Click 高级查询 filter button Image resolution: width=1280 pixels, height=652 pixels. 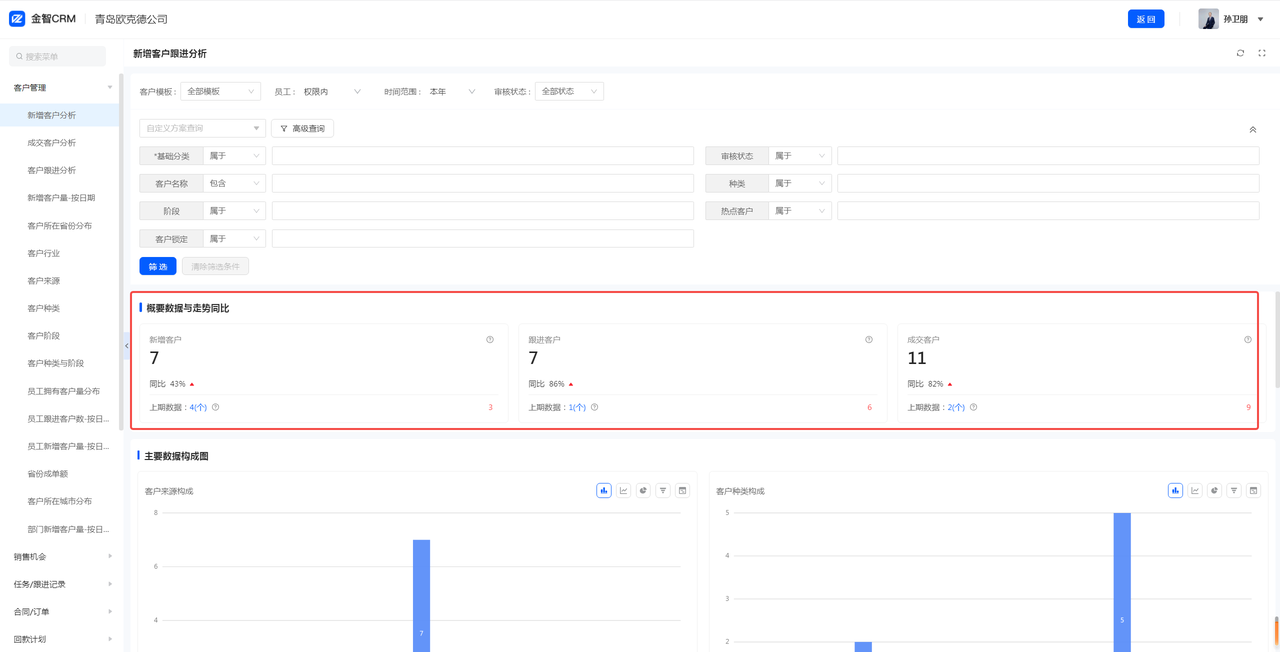point(302,128)
